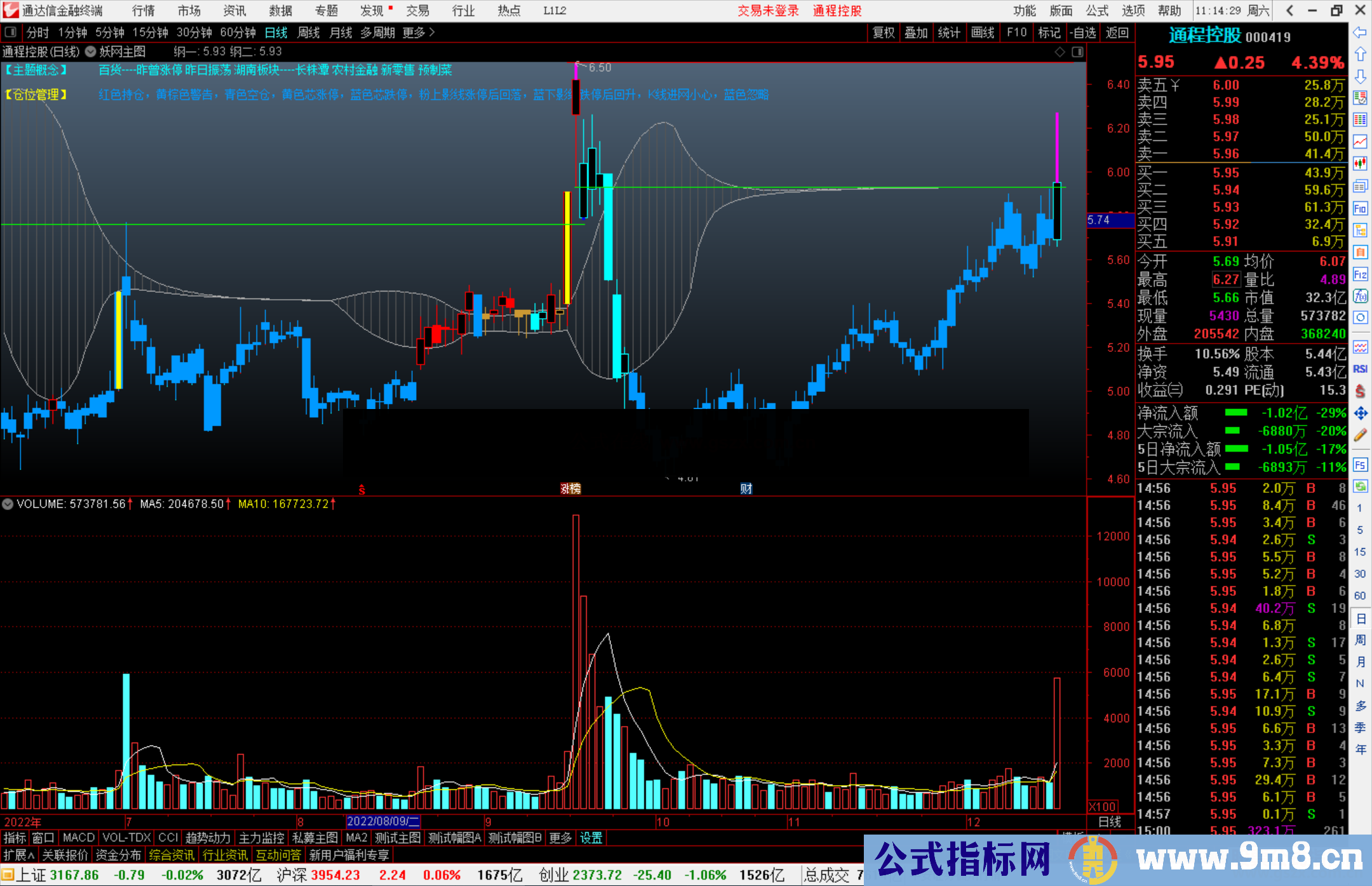Click the RSI indicator sidebar icon
Screen dimensions: 1372x886
click(1360, 369)
